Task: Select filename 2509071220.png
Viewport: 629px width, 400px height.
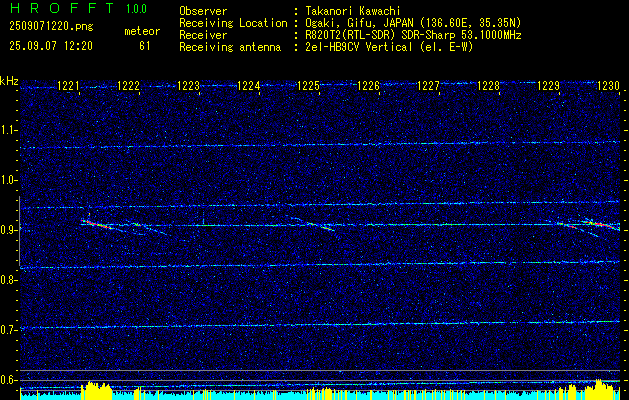Action: 51,27
